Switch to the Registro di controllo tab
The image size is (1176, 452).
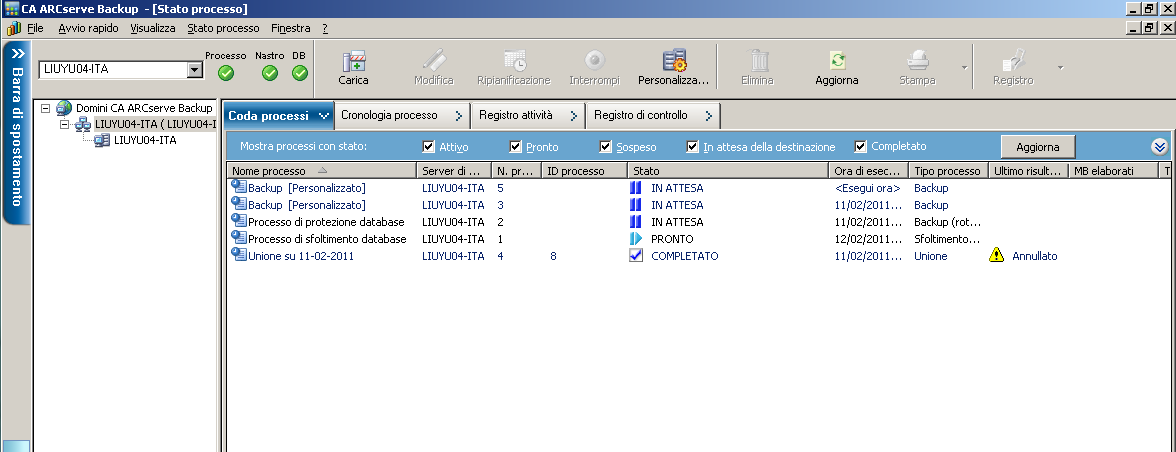[652, 115]
